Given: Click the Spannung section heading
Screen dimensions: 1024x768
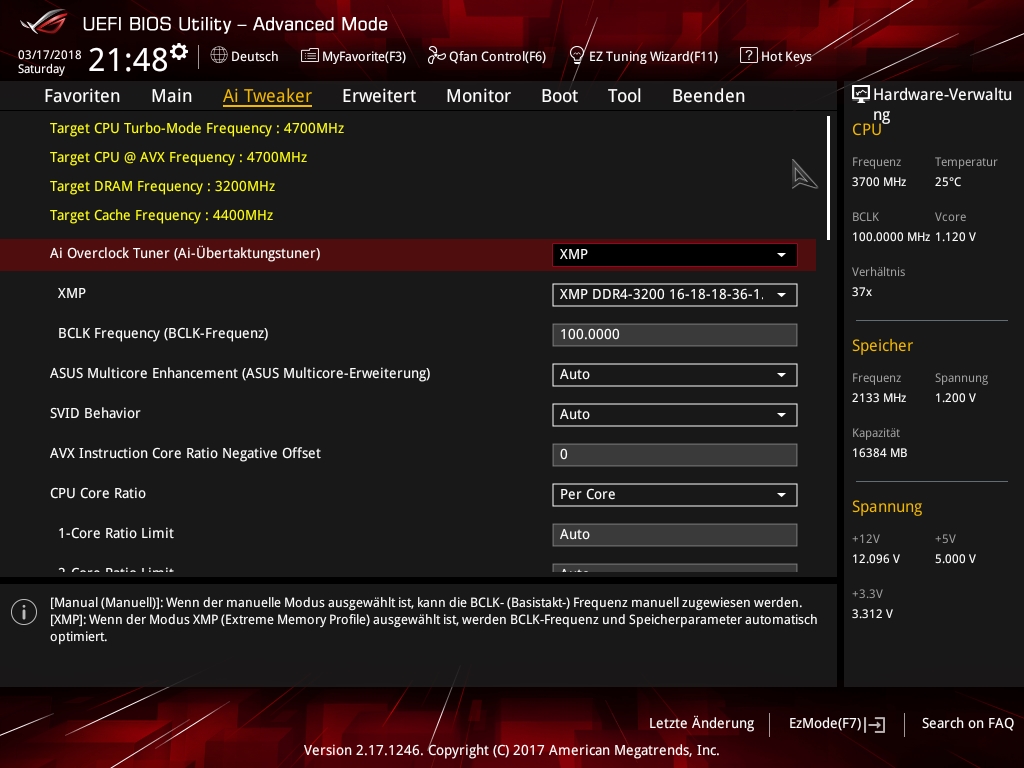Looking at the screenshot, I should click(x=887, y=507).
